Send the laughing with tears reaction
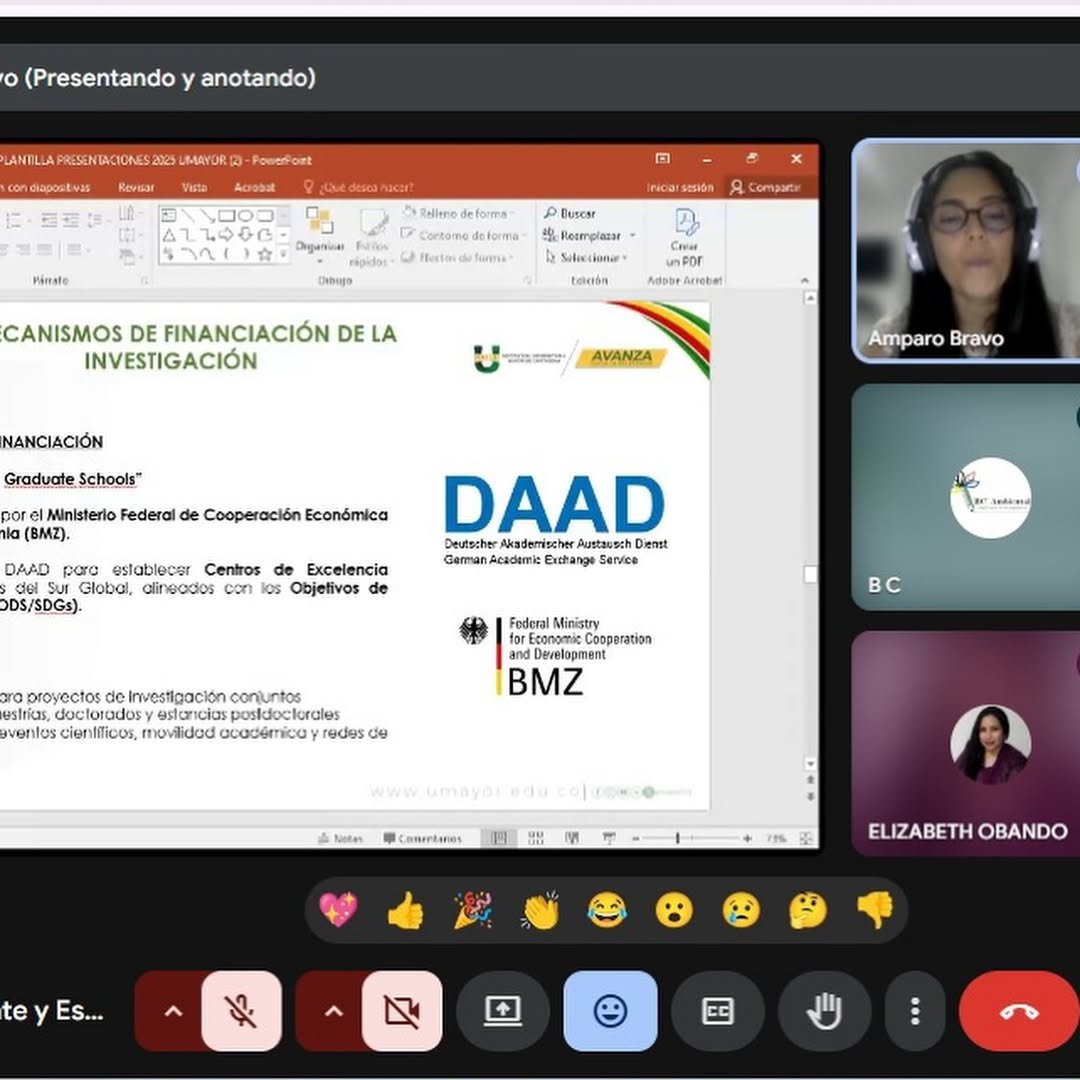 607,910
